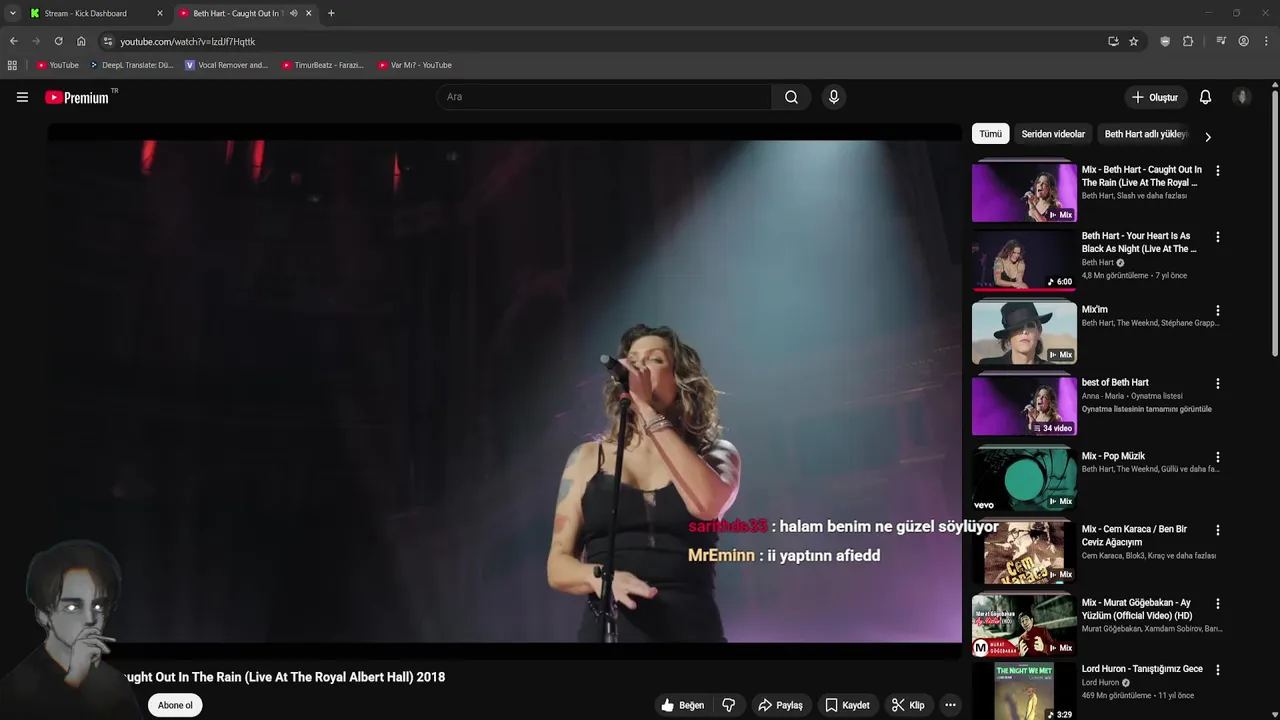Screen dimensions: 1280x720
Task: Close the Stream - Kick Dashboard tab
Action: tap(159, 13)
